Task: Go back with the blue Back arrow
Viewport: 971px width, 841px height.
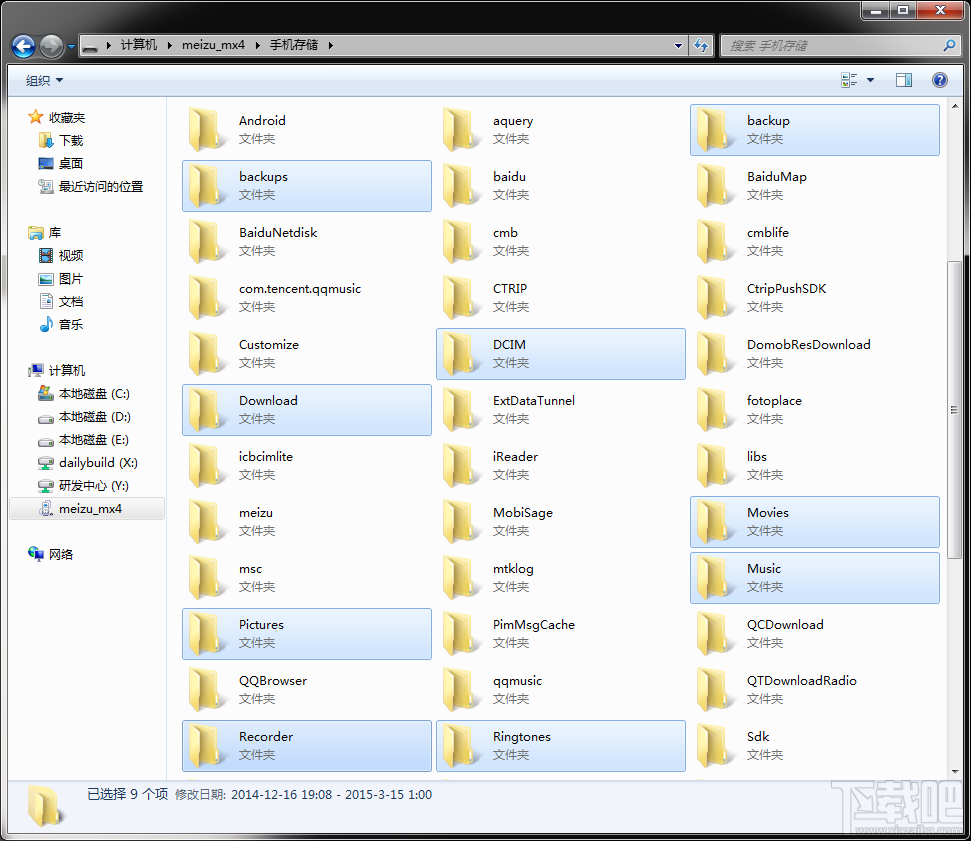Action: 24,46
